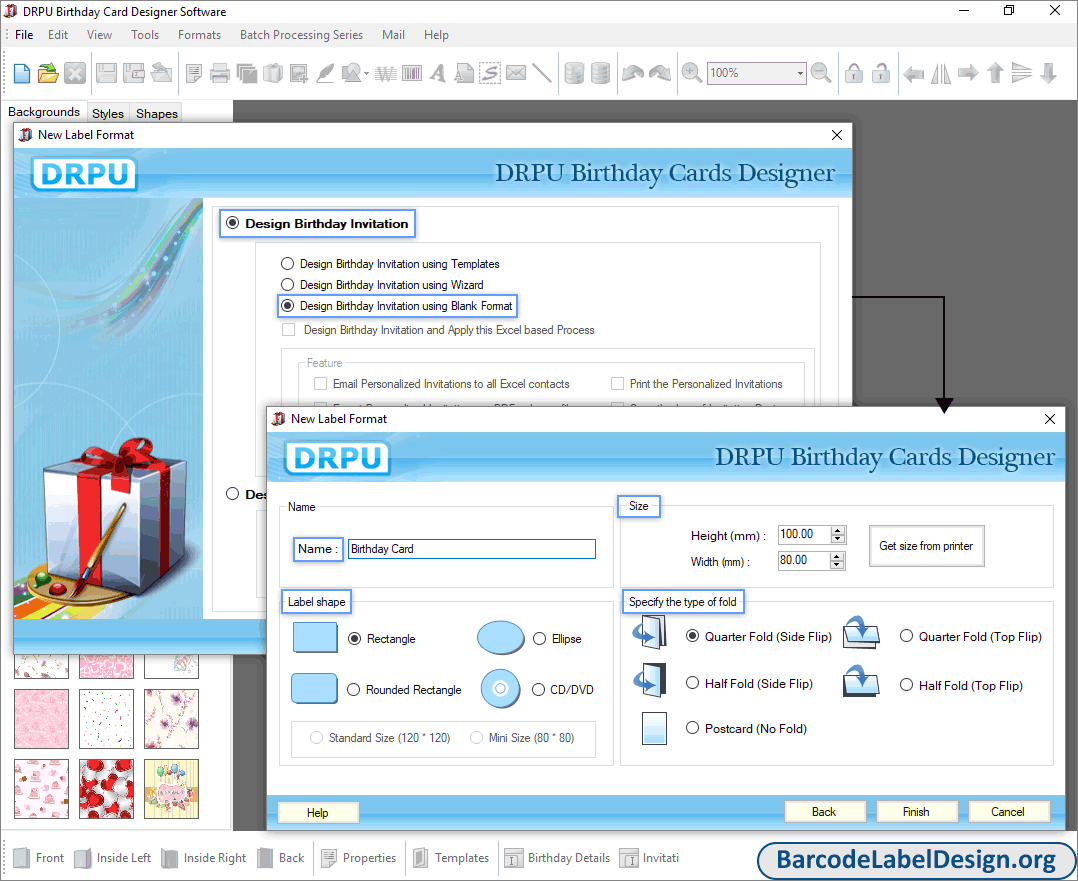Image resolution: width=1078 pixels, height=881 pixels.
Task: Select Half Fold (Side Flip) option
Action: (x=692, y=683)
